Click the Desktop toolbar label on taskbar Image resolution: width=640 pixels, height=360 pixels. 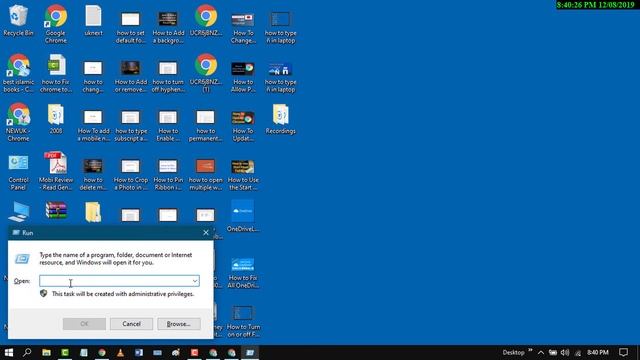513,352
